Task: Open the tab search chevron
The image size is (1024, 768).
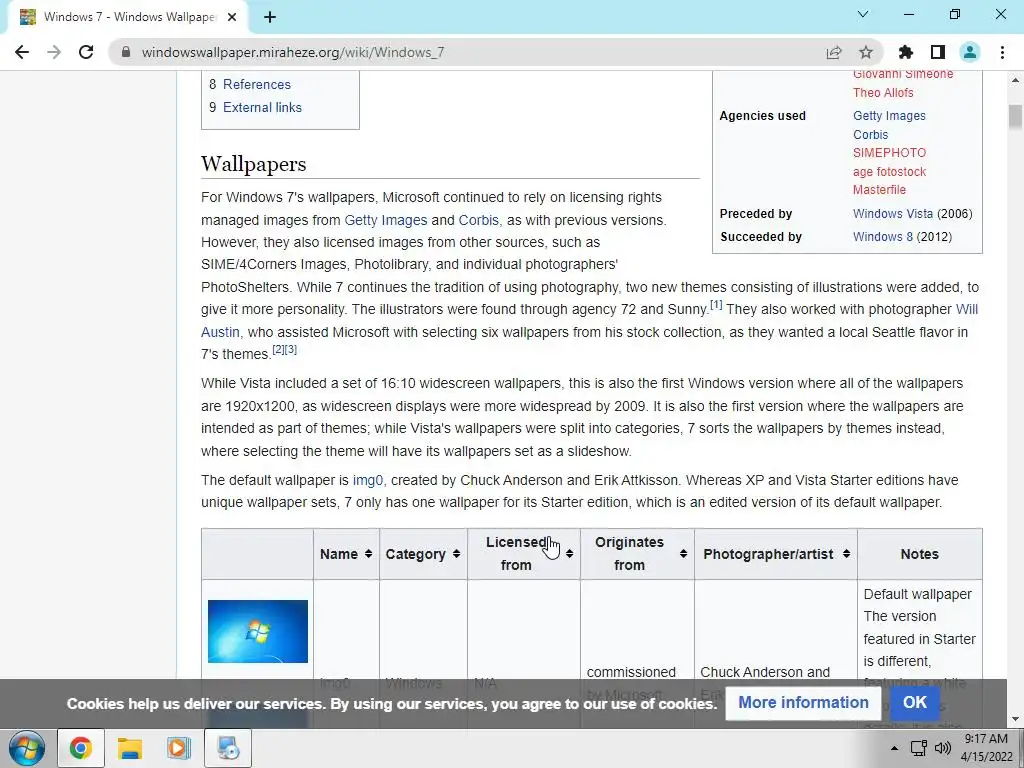Action: (x=863, y=14)
